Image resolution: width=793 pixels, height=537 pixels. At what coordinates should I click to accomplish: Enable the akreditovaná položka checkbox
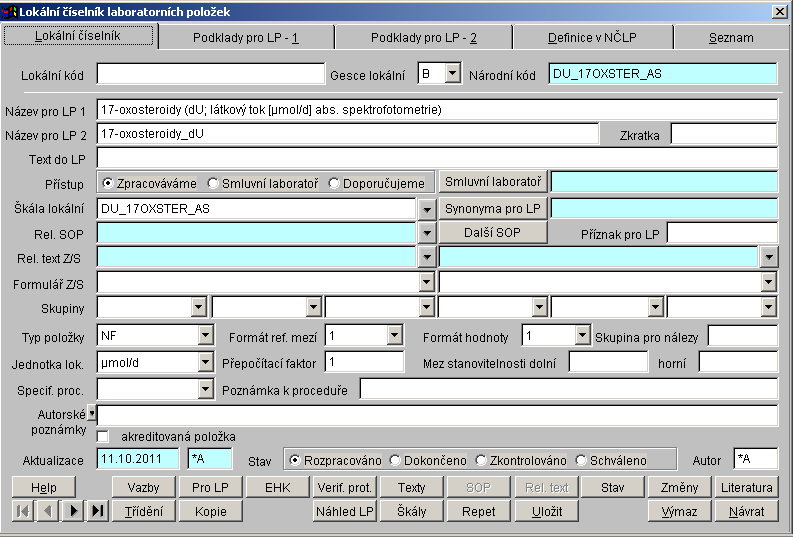pos(103,437)
